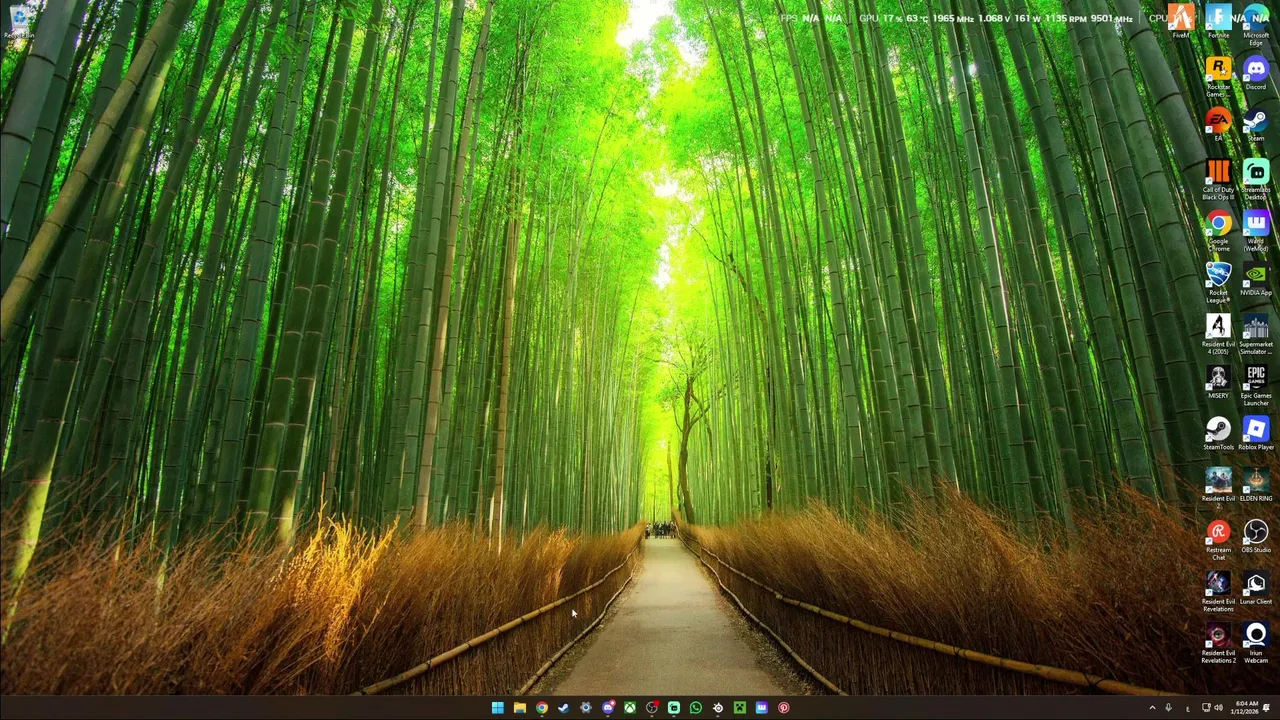Screen dimensions: 1280x720
Task: Open Microsoft Edge desktop shortcut
Action: click(x=1256, y=26)
